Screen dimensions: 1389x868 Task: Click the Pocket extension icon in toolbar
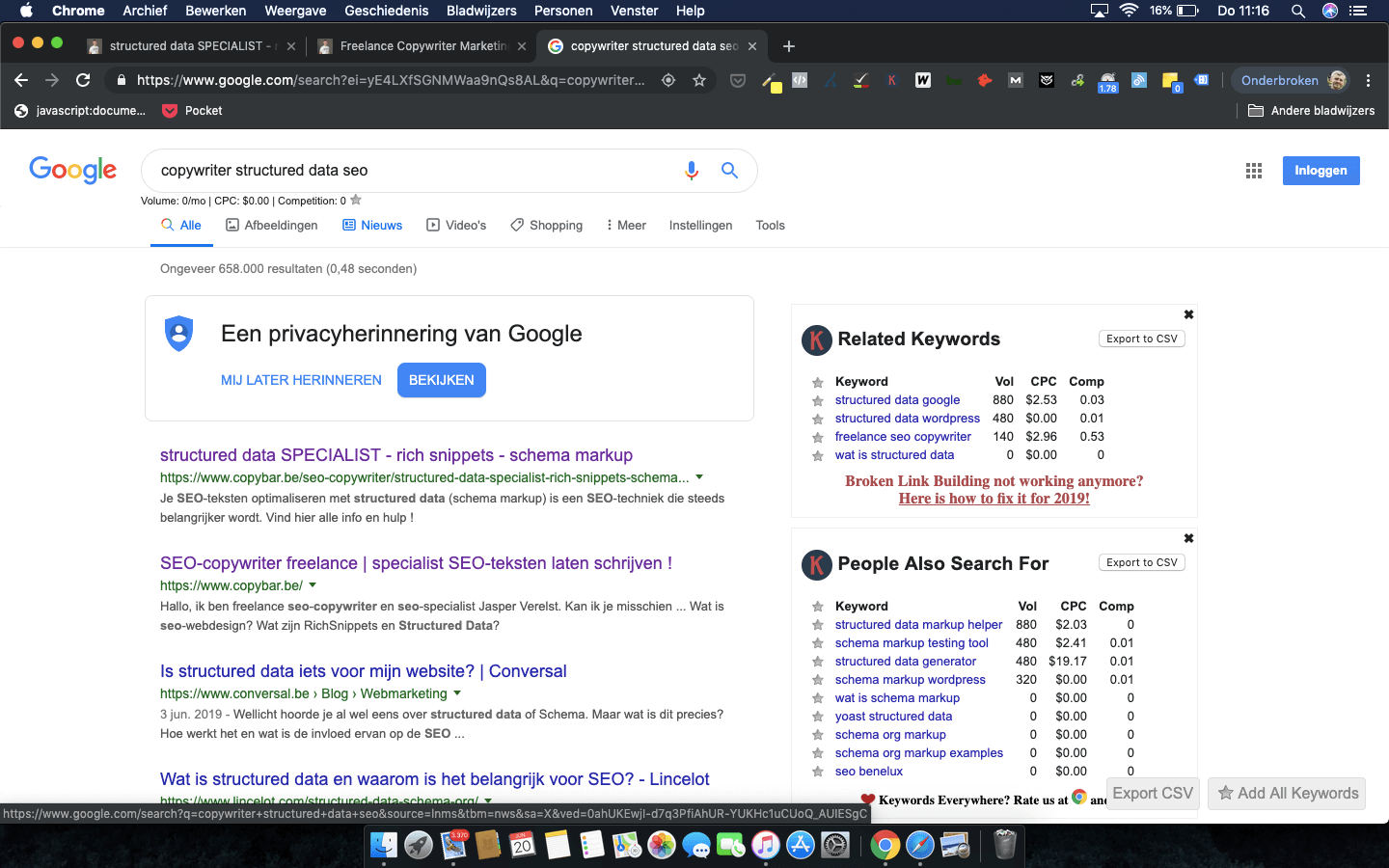738,80
